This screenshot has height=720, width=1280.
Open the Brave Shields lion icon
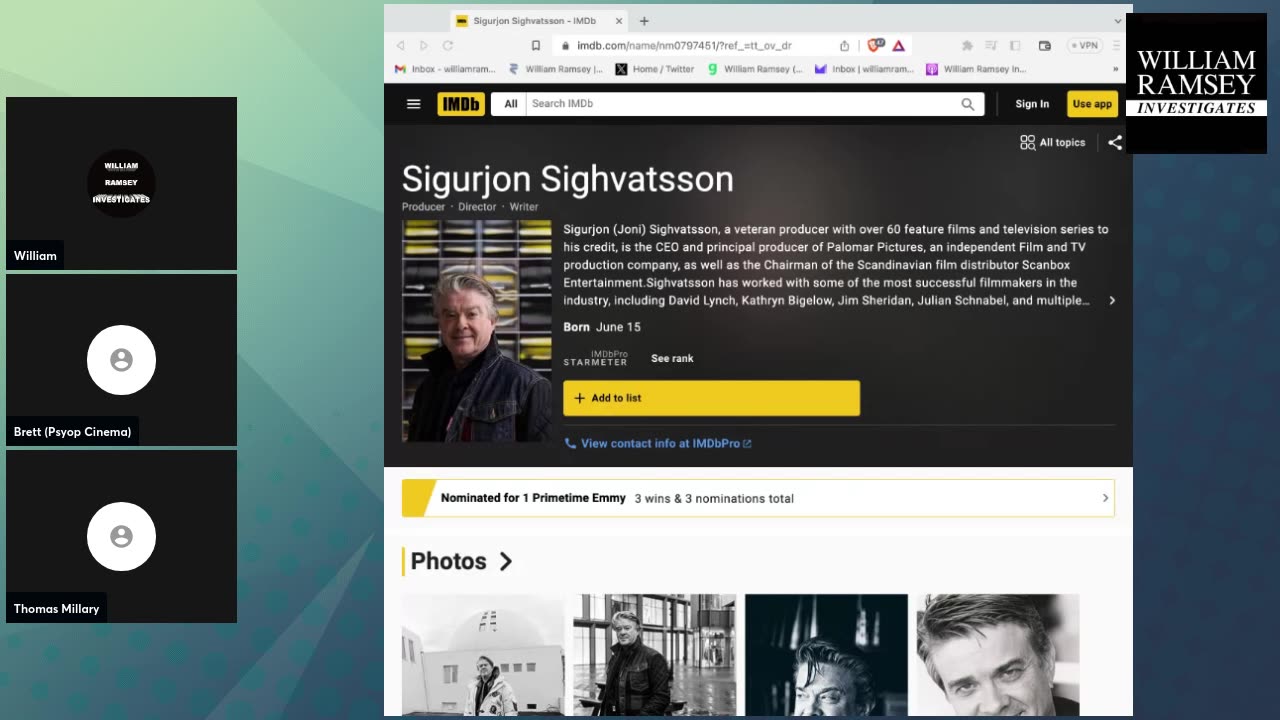(875, 45)
